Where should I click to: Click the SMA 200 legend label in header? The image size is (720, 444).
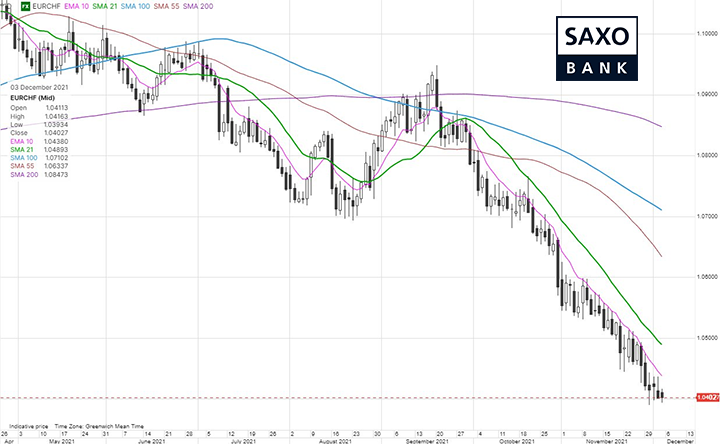tap(198, 6)
